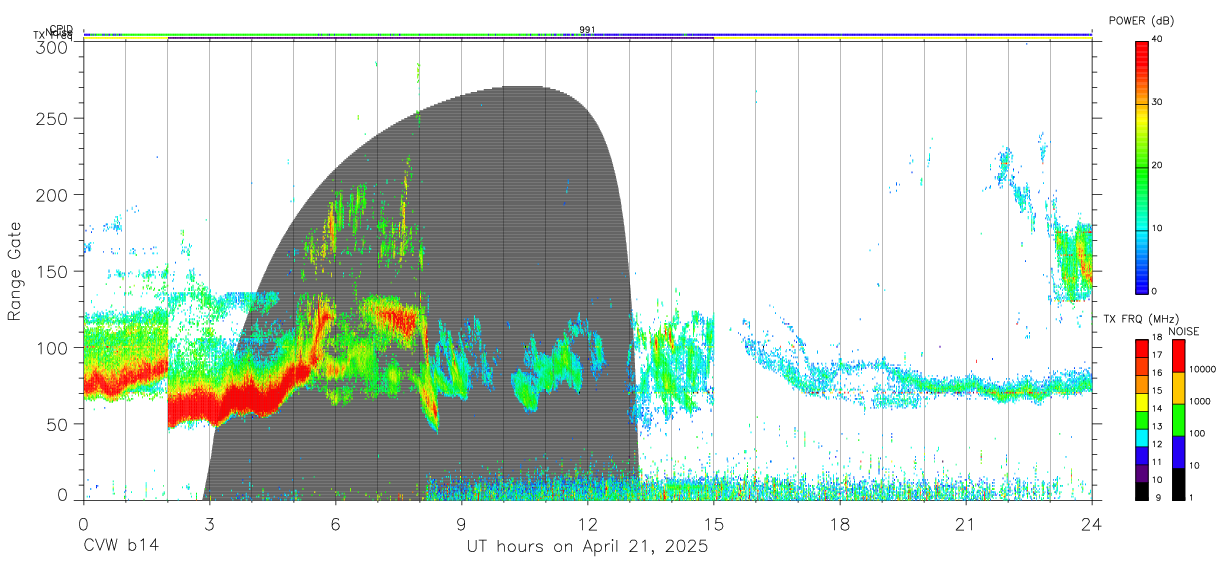Click the 15 tick on UT hours axis
Viewport: 1228px width, 567px height.
714,524
